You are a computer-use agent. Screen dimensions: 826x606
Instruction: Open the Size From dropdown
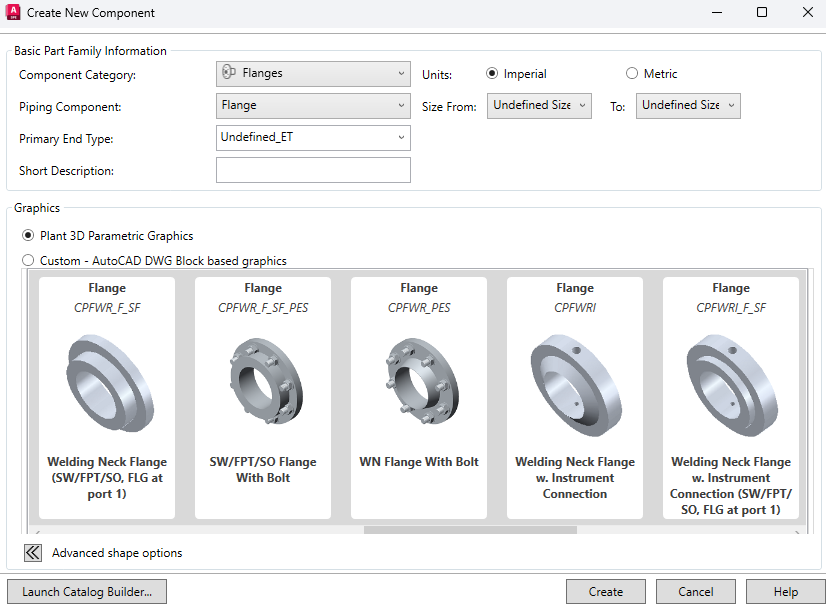[x=540, y=105]
